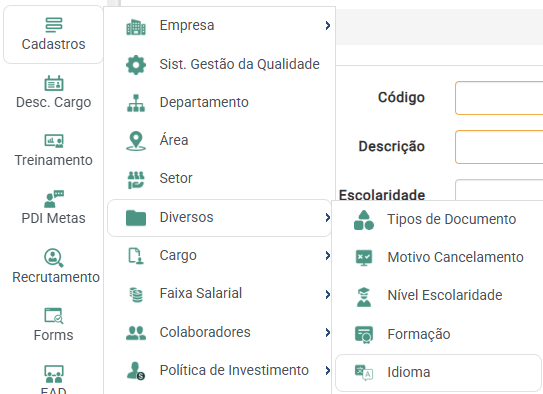Open the Recrutamento sidebar icon
The image size is (543, 394).
tap(55, 267)
